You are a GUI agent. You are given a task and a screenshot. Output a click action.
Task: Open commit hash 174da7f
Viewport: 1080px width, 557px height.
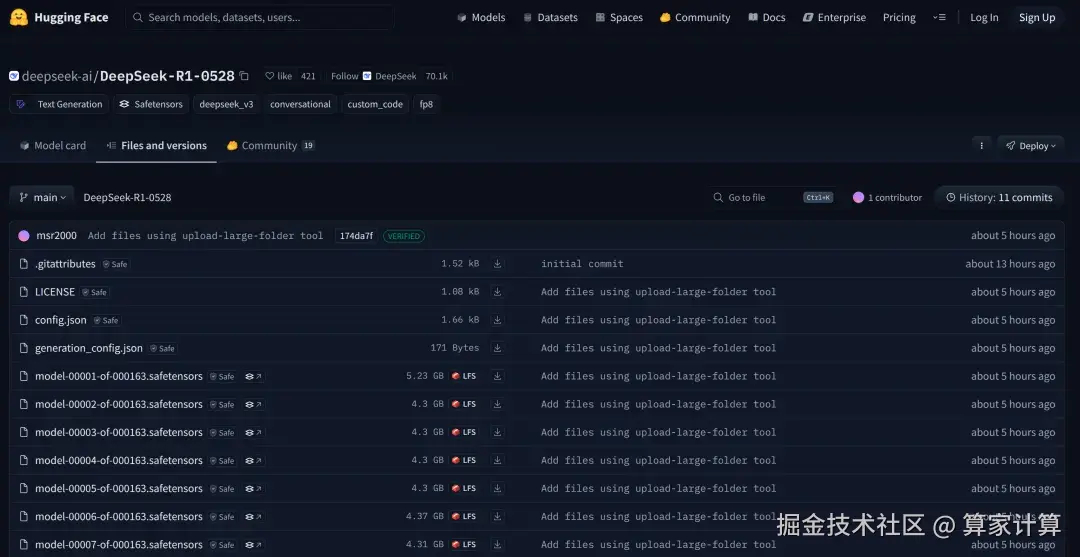pyautogui.click(x=356, y=236)
